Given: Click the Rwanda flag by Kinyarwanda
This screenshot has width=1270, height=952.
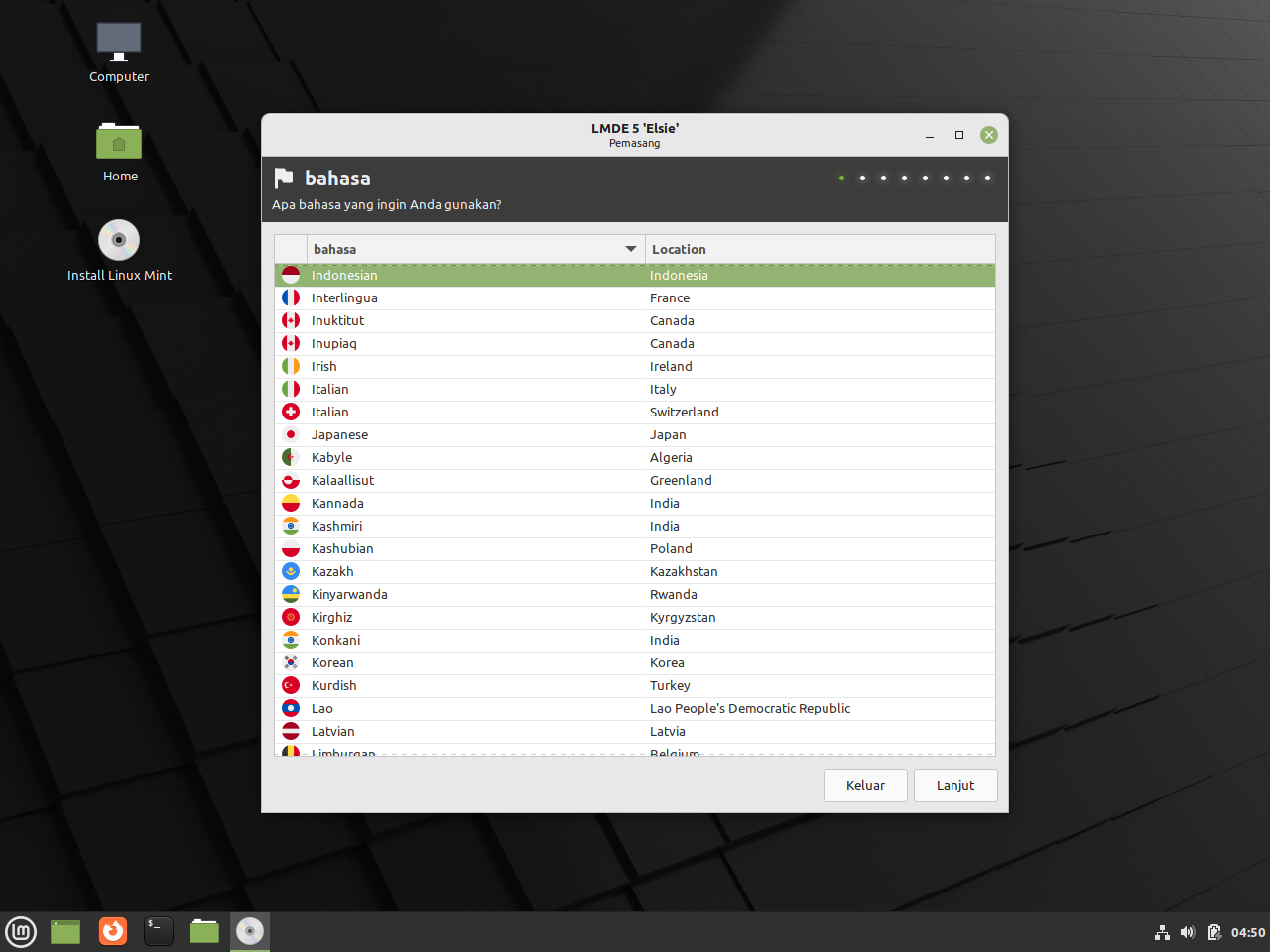Looking at the screenshot, I should pos(291,594).
